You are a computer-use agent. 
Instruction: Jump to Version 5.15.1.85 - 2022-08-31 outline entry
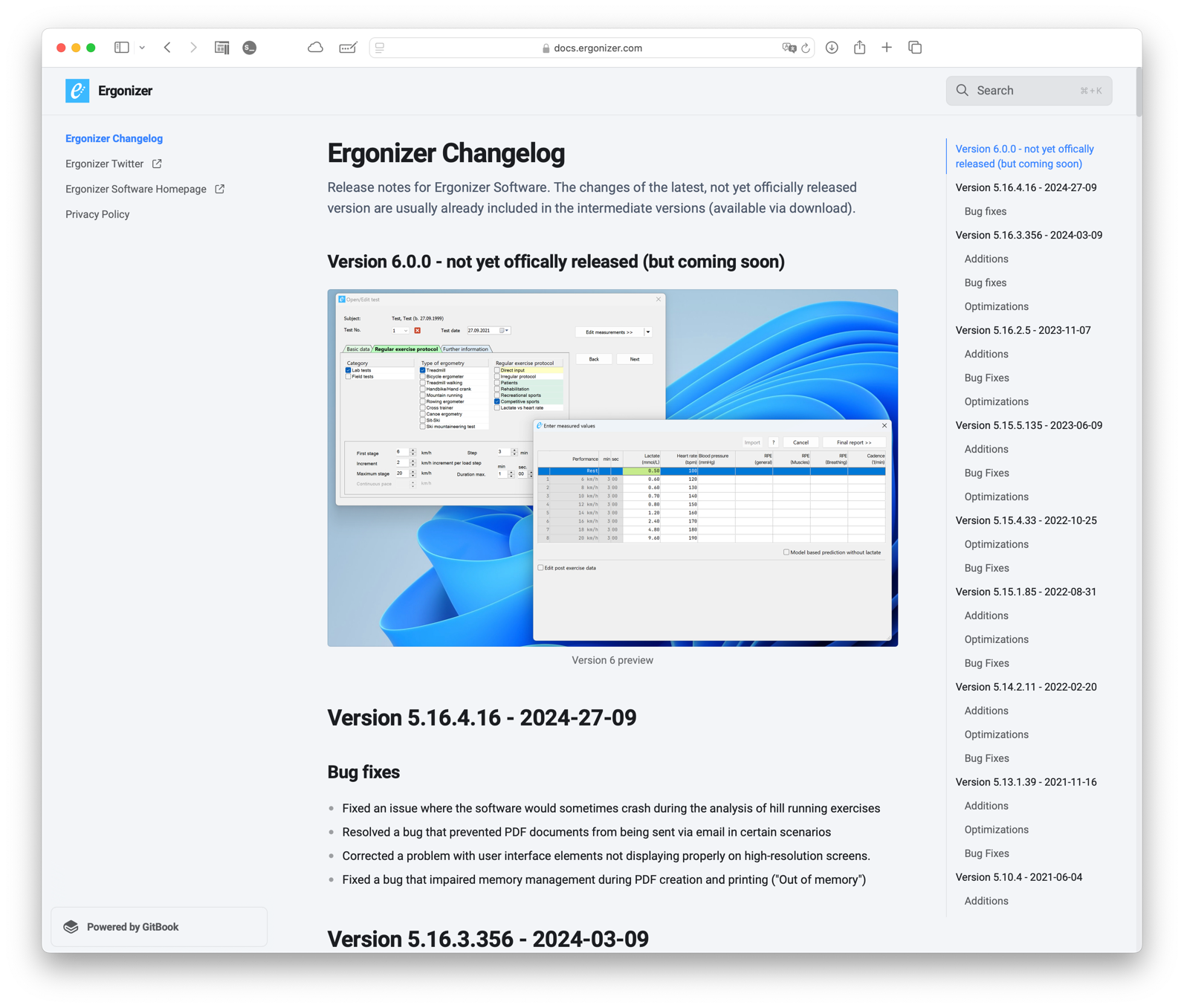click(1026, 592)
